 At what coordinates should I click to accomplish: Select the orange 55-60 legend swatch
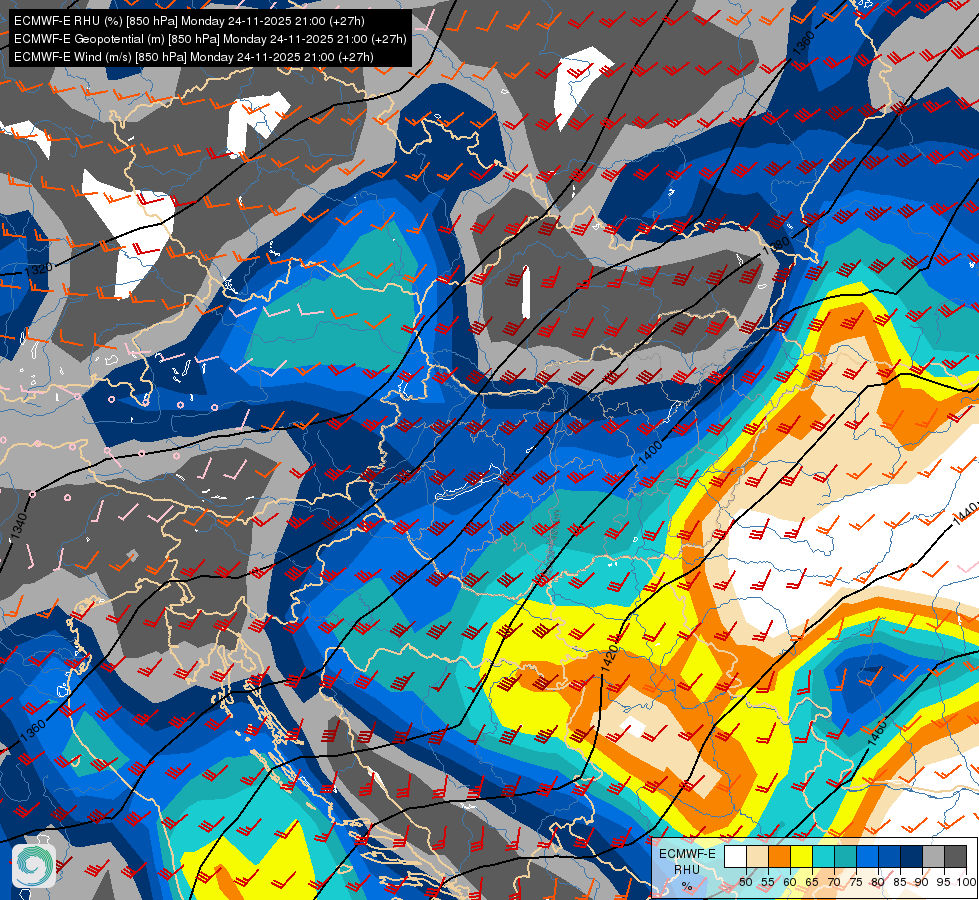[779, 856]
